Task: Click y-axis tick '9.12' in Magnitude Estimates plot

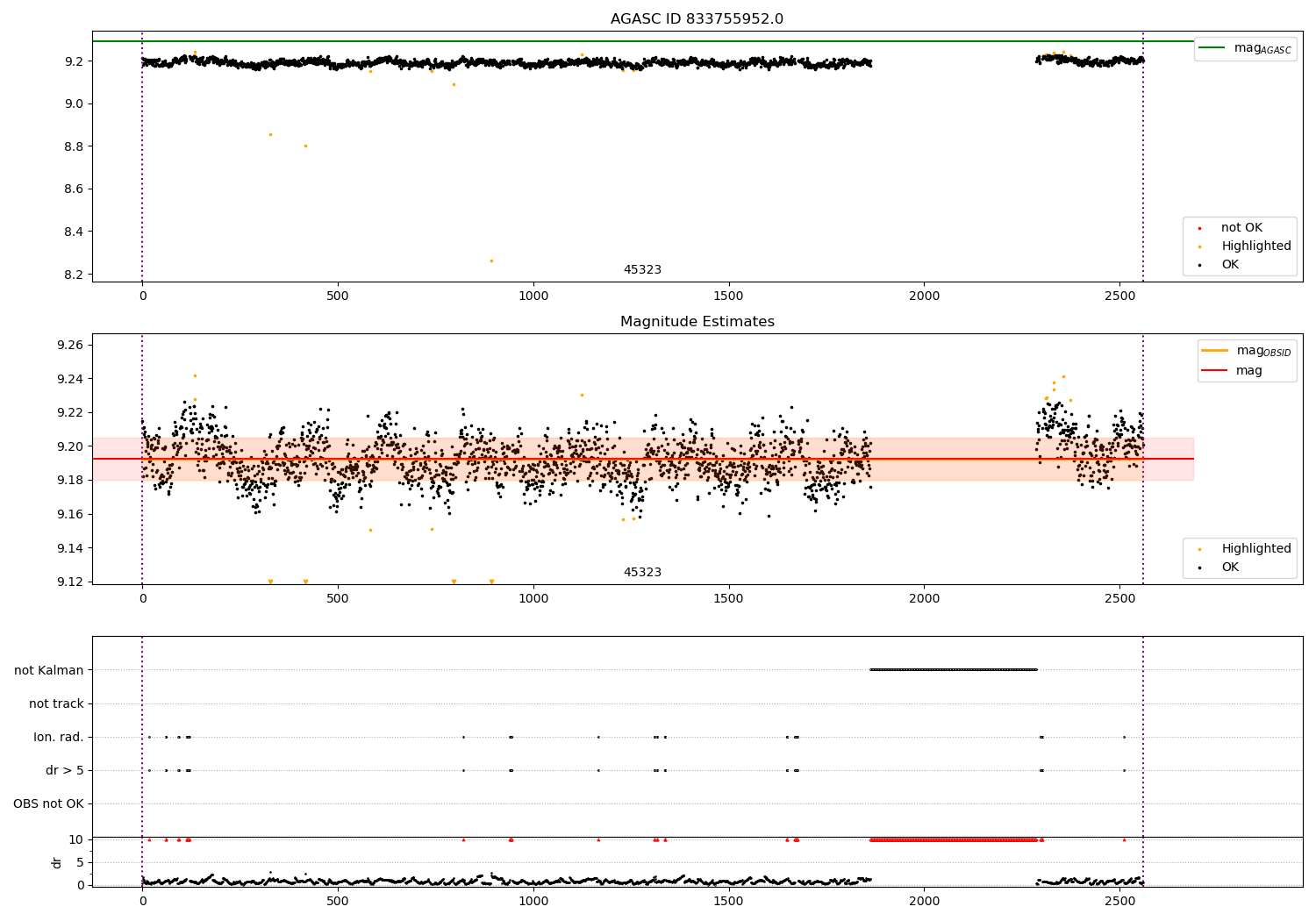Action: pyautogui.click(x=69, y=582)
